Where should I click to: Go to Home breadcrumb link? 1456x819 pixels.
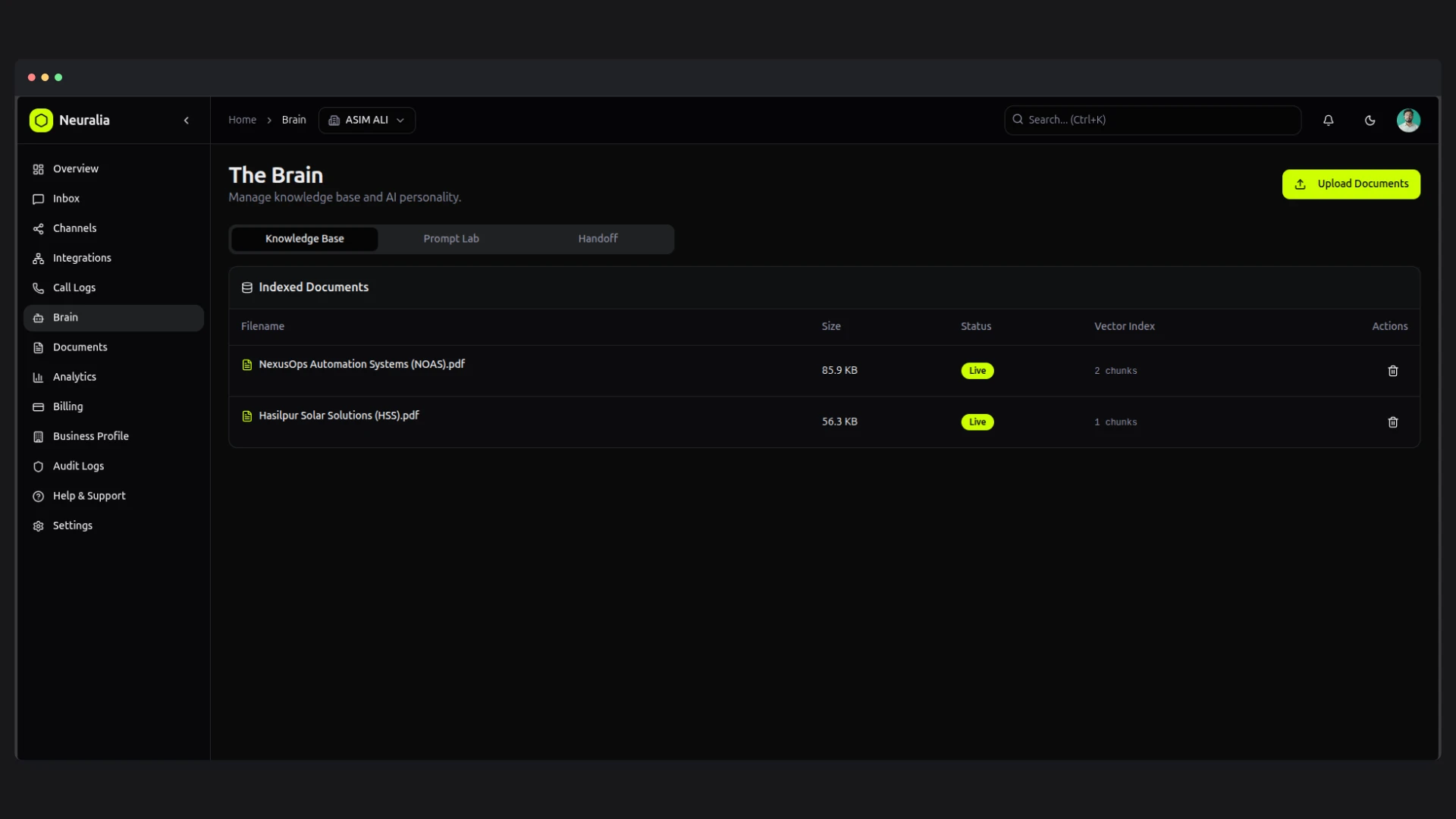pos(242,120)
